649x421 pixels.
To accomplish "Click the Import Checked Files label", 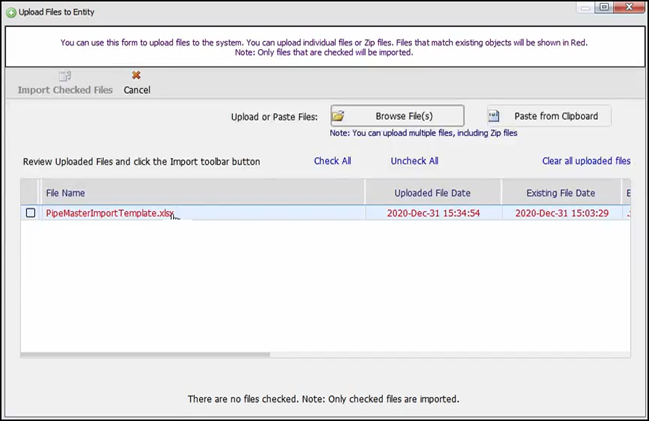I will 65,90.
